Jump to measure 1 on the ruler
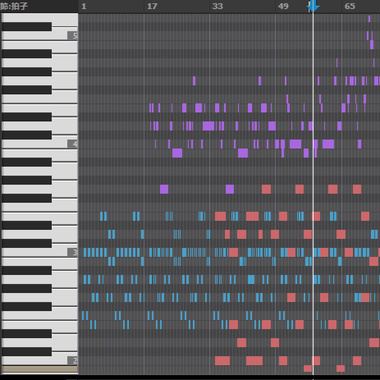Viewport: 380px width, 380px height. 84,6
